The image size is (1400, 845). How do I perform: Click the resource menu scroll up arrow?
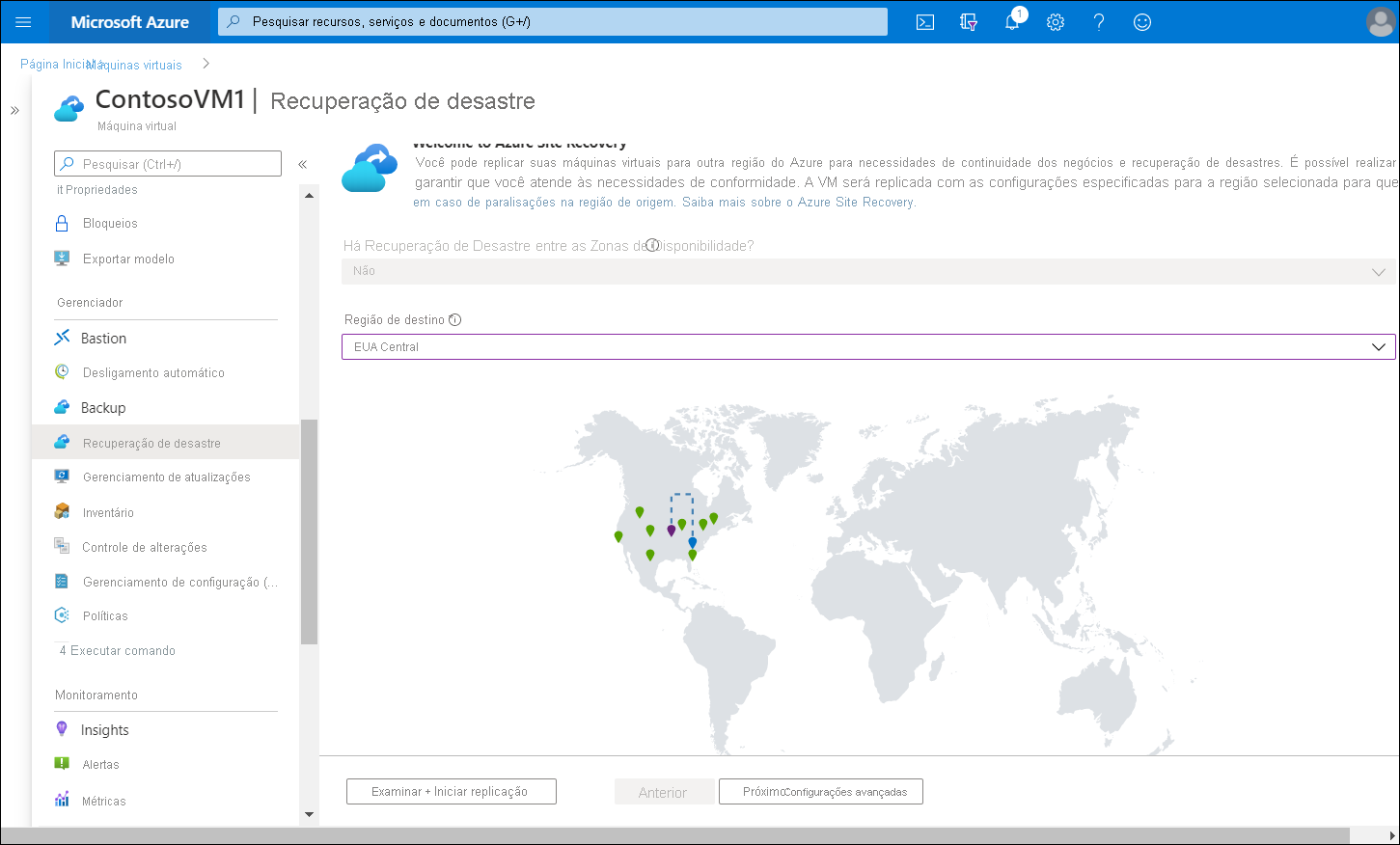click(309, 196)
